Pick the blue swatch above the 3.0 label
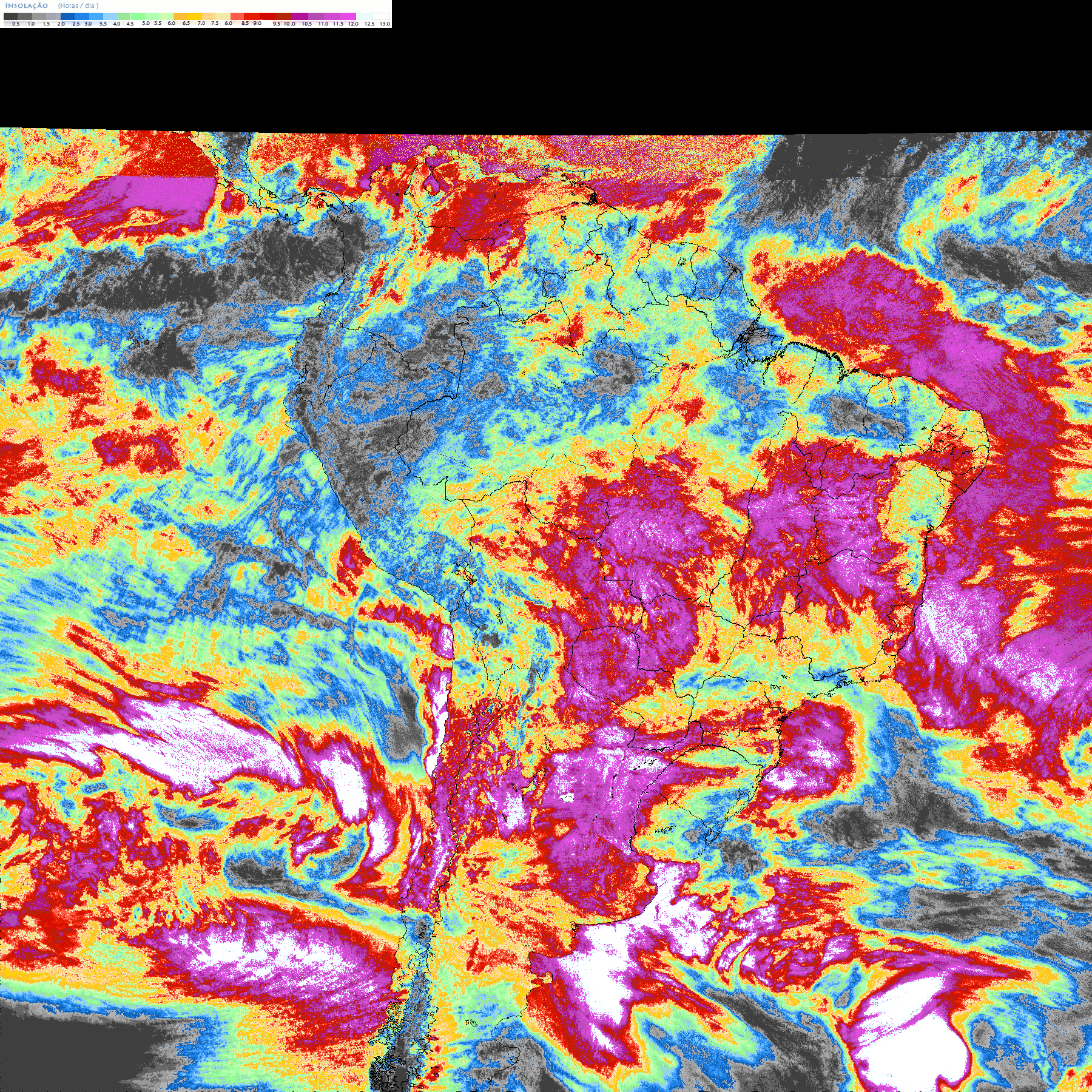 pyautogui.click(x=82, y=16)
